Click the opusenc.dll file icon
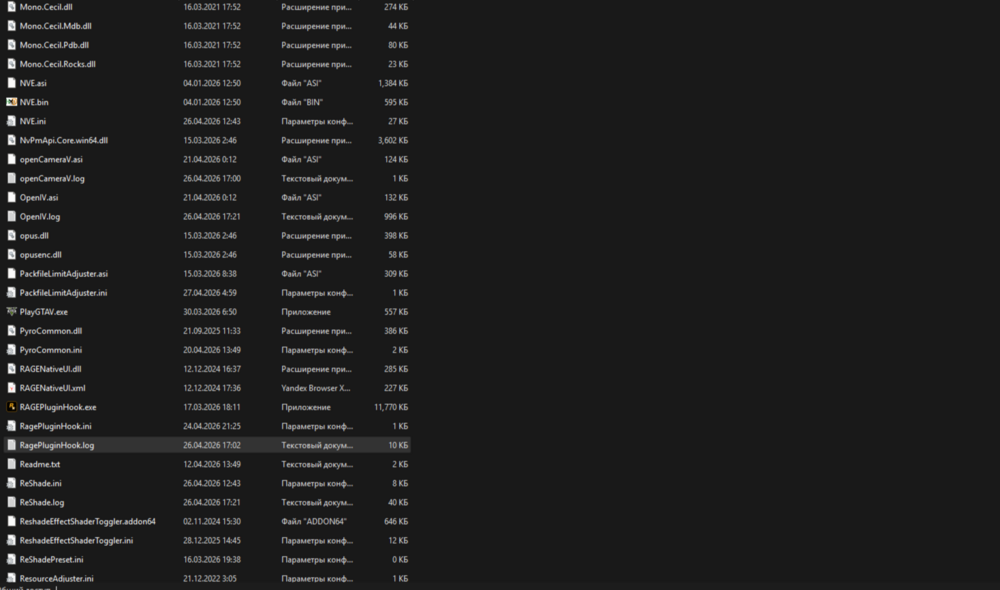The image size is (1000, 590). [x=11, y=254]
